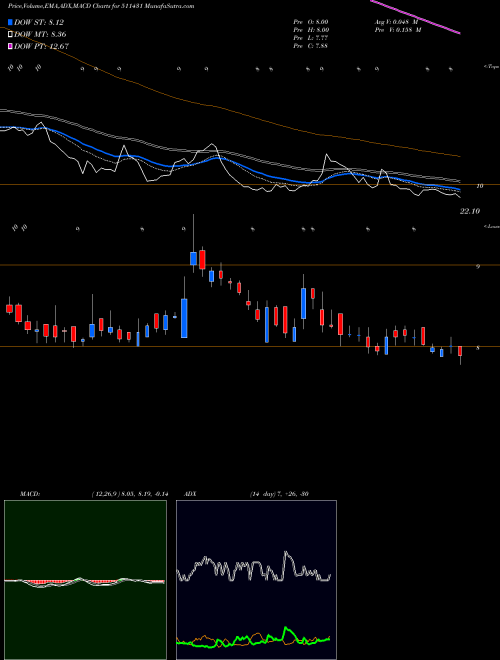The image size is (500, 660).
Task: Click the chart title mentioning MunafaSutra.com
Action: 101,6
